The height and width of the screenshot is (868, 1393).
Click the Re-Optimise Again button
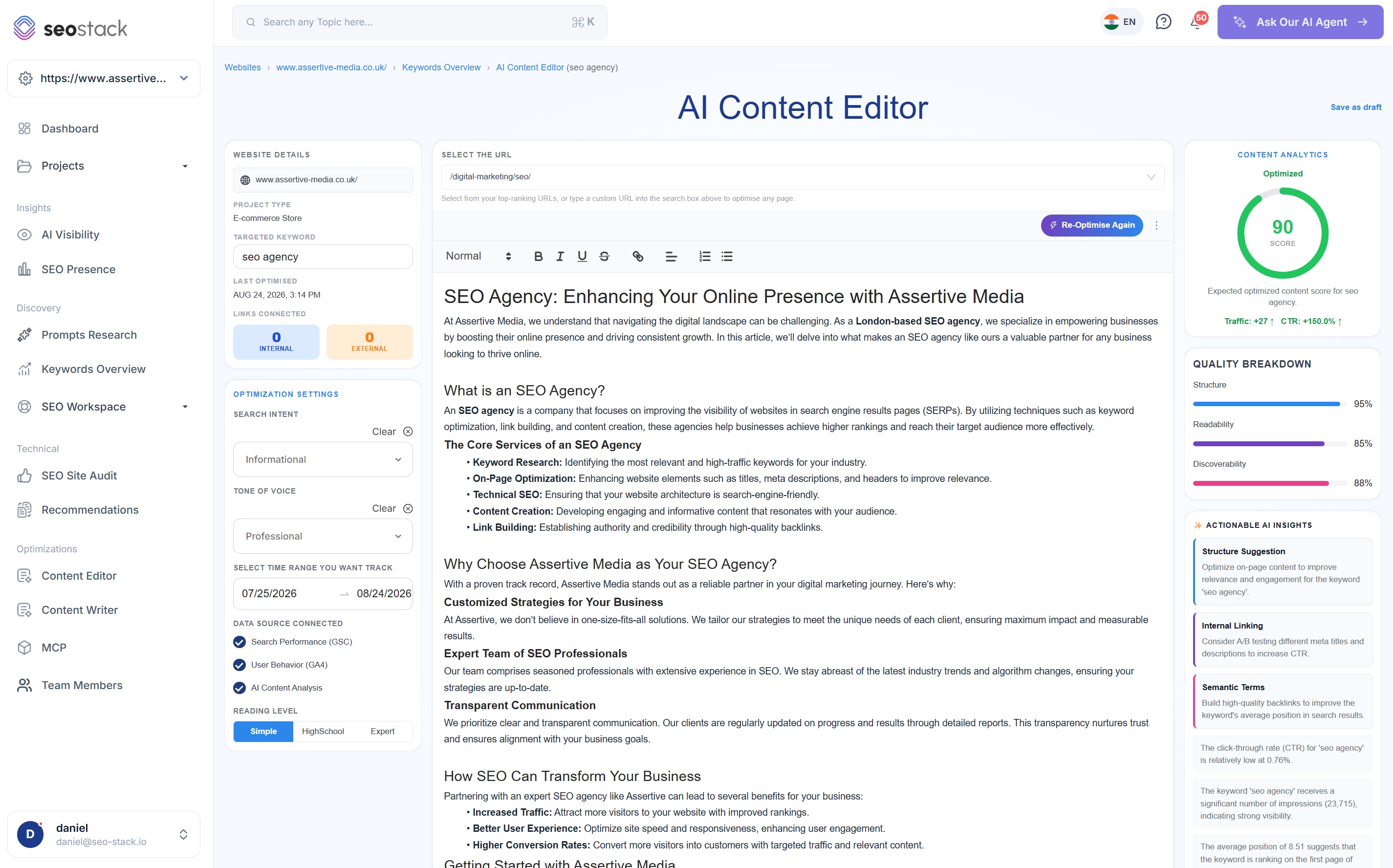coord(1091,225)
